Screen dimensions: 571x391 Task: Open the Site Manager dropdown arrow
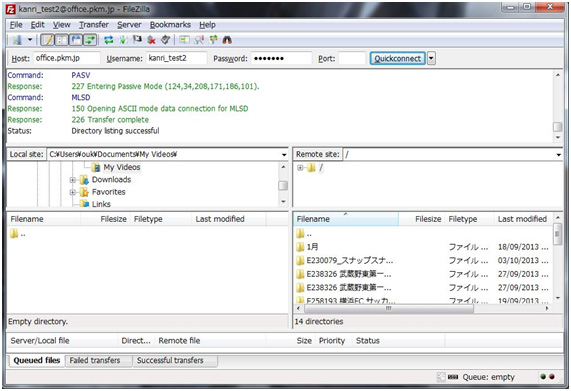click(x=30, y=40)
